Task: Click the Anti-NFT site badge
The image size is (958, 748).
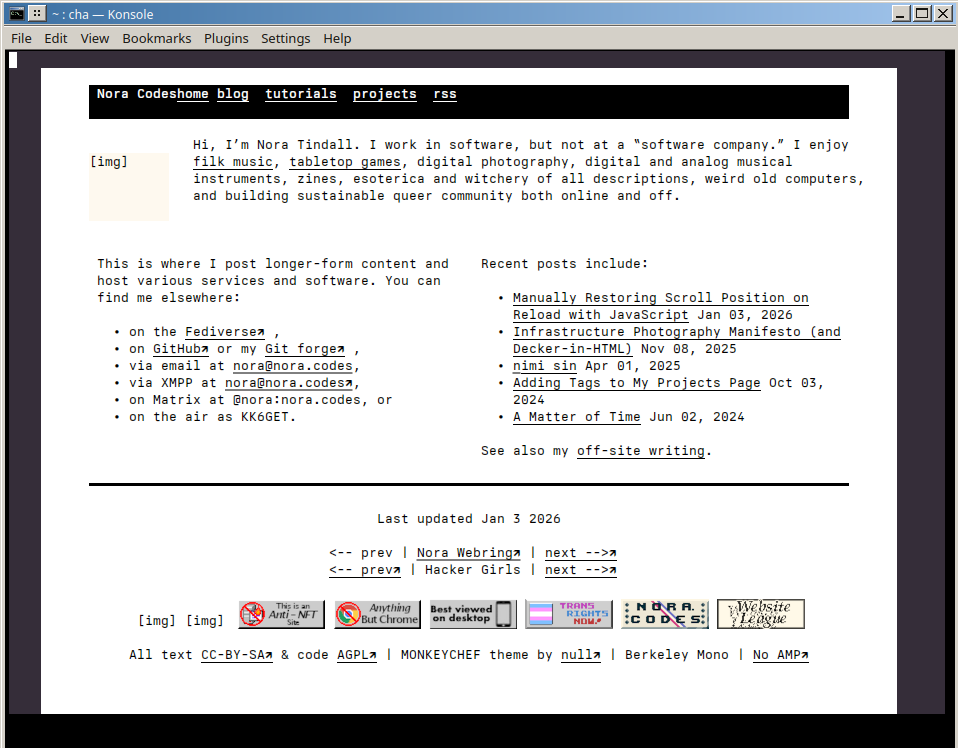Action: (x=281, y=614)
